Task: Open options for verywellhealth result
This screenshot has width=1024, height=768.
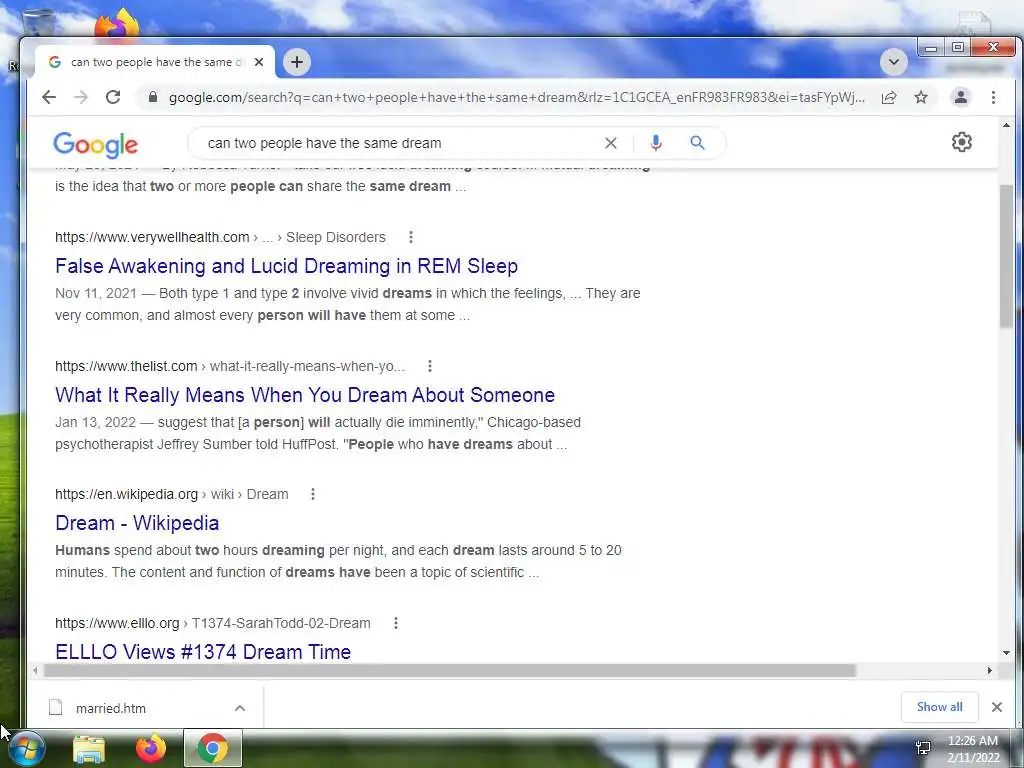Action: coord(411,237)
